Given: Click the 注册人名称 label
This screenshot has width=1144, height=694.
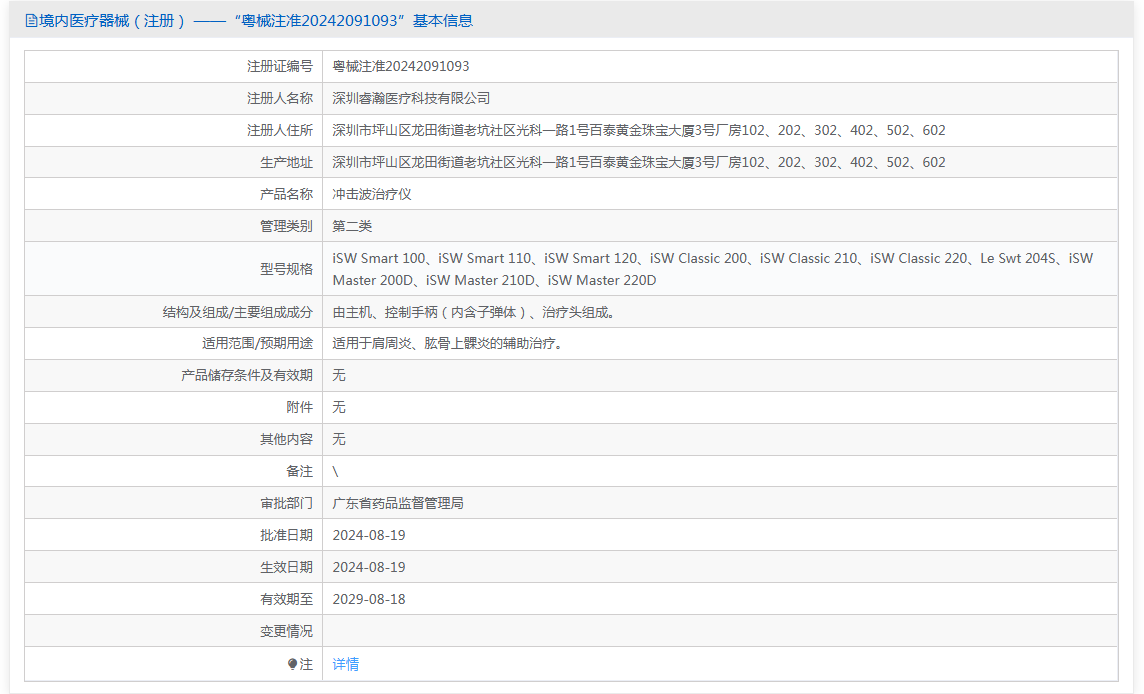Looking at the screenshot, I should (x=280, y=99).
